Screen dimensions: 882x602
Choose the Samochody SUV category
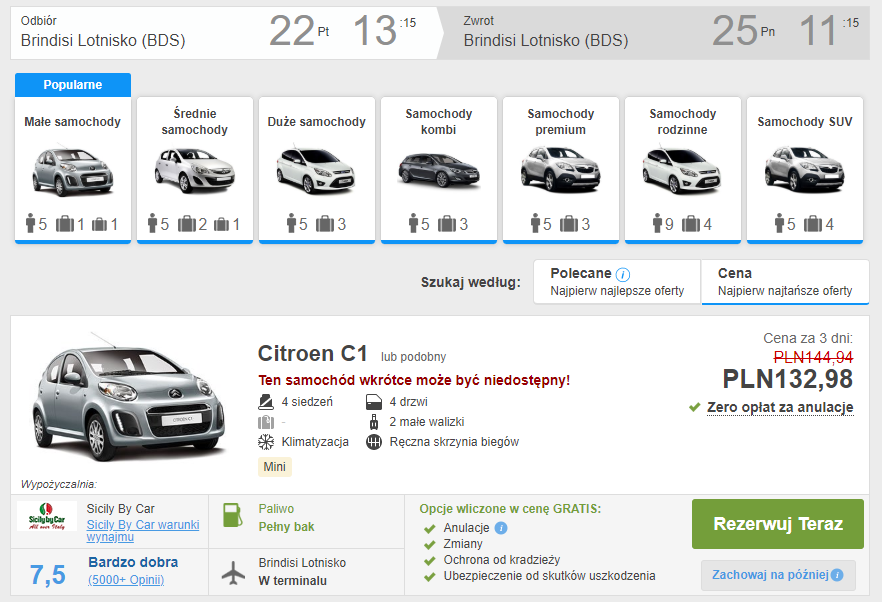[804, 169]
